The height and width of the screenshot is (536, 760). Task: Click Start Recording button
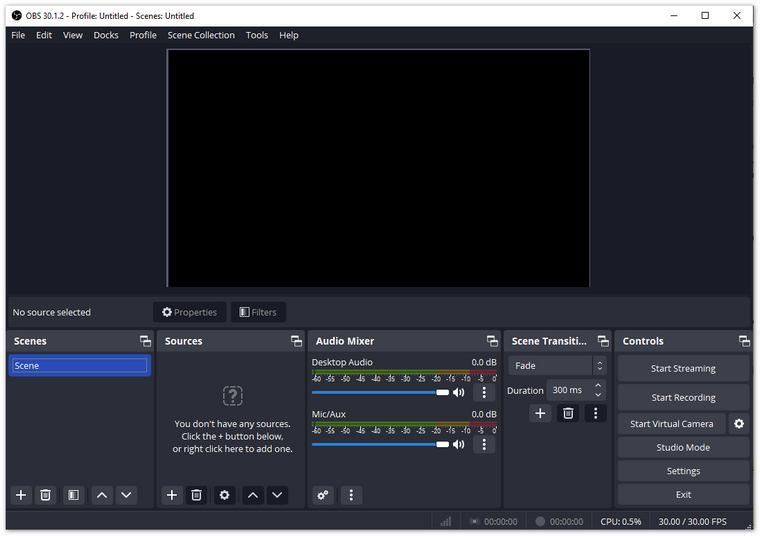[x=683, y=397]
